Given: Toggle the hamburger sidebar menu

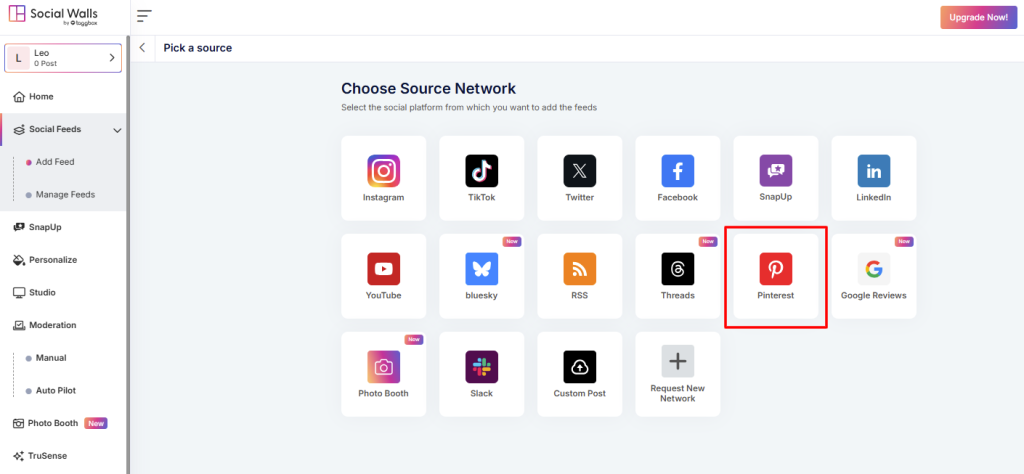Looking at the screenshot, I should click(145, 16).
